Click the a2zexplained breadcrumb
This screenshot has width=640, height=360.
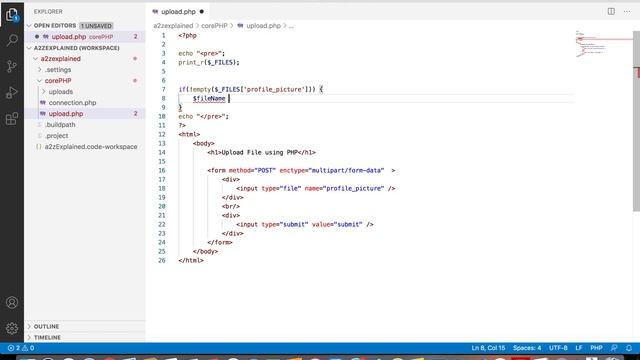coord(173,26)
